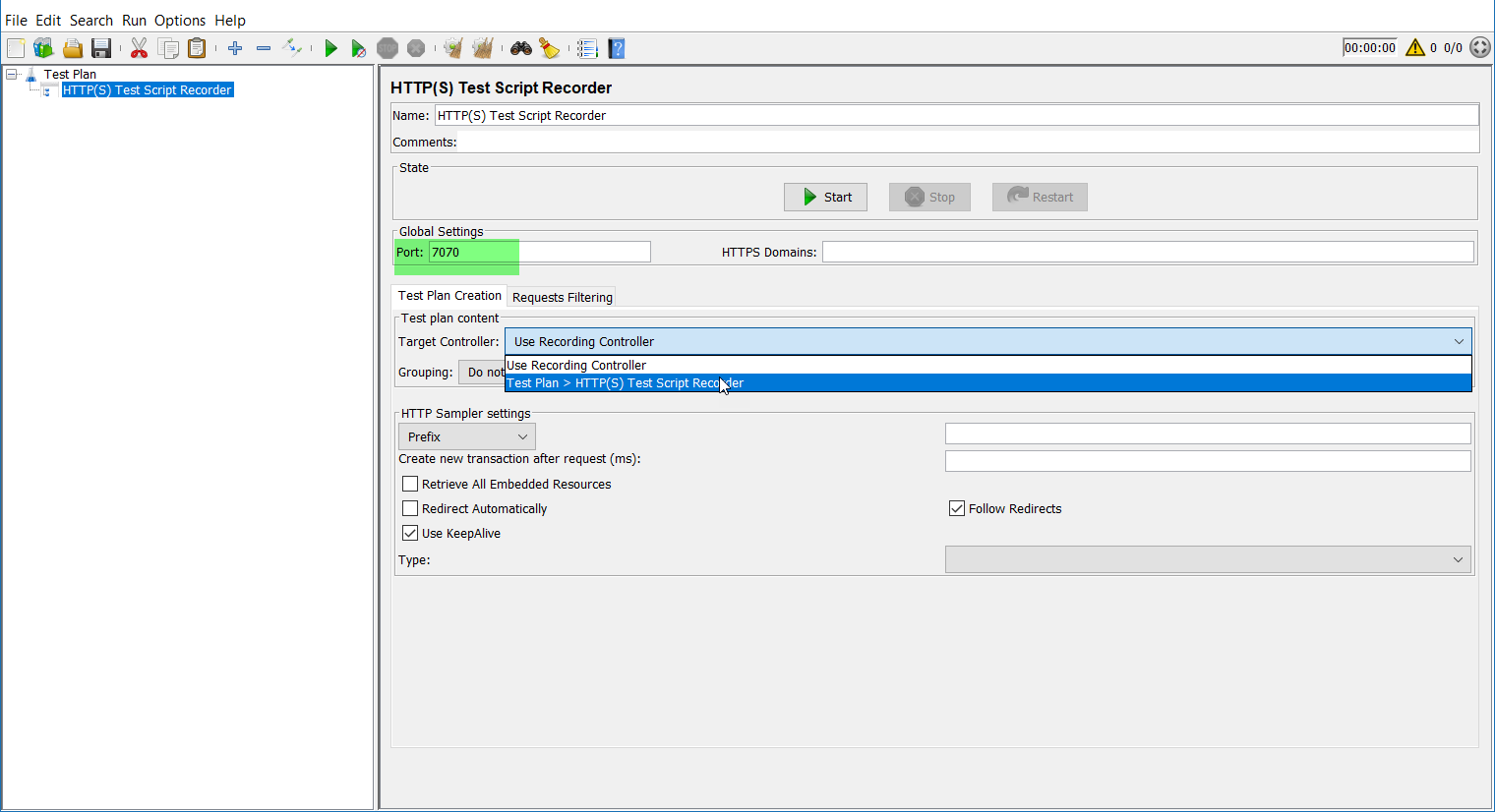Open the Grouping dropdown
The height and width of the screenshot is (812, 1495).
481,373
